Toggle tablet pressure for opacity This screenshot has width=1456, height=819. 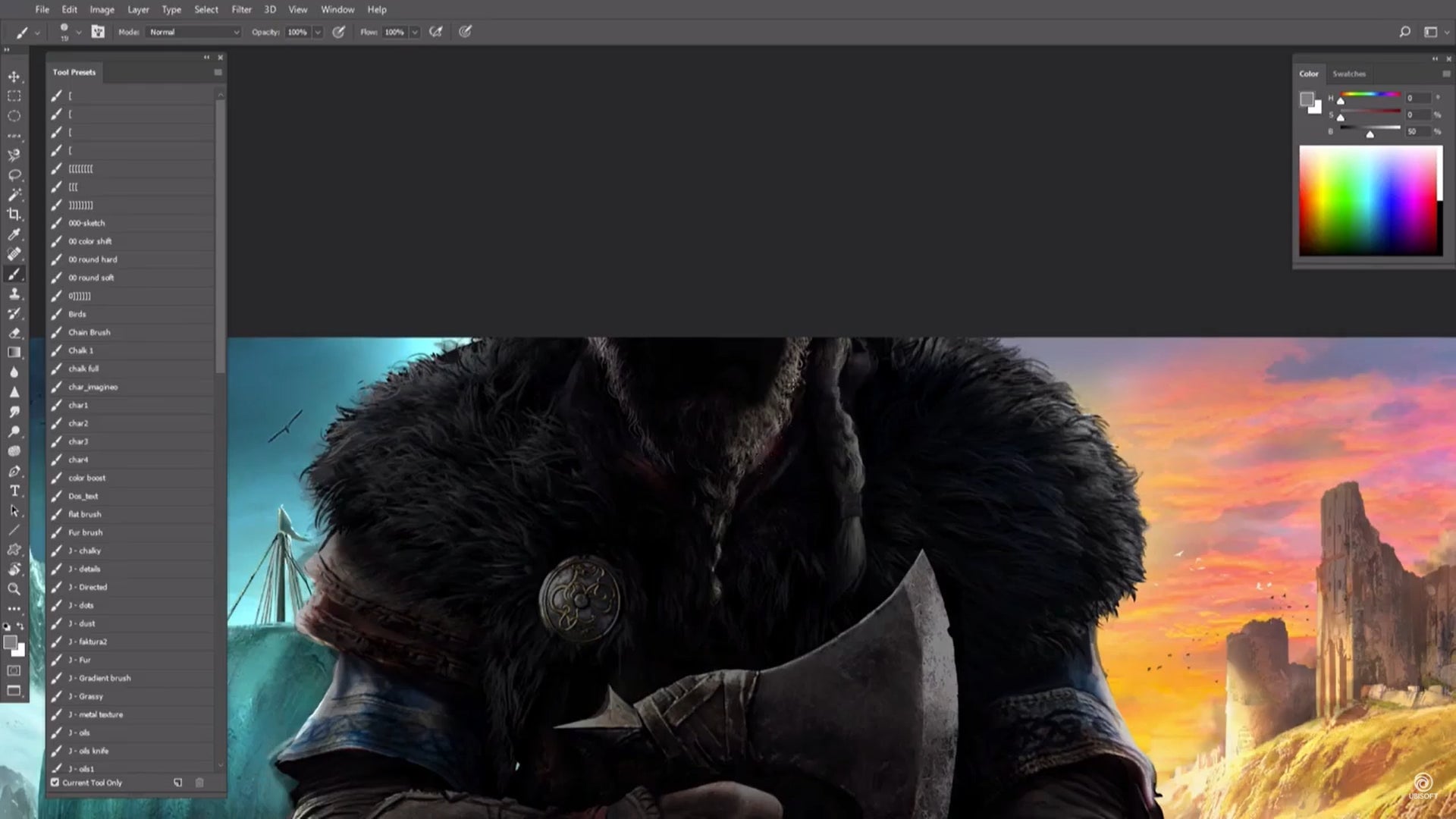[x=339, y=32]
